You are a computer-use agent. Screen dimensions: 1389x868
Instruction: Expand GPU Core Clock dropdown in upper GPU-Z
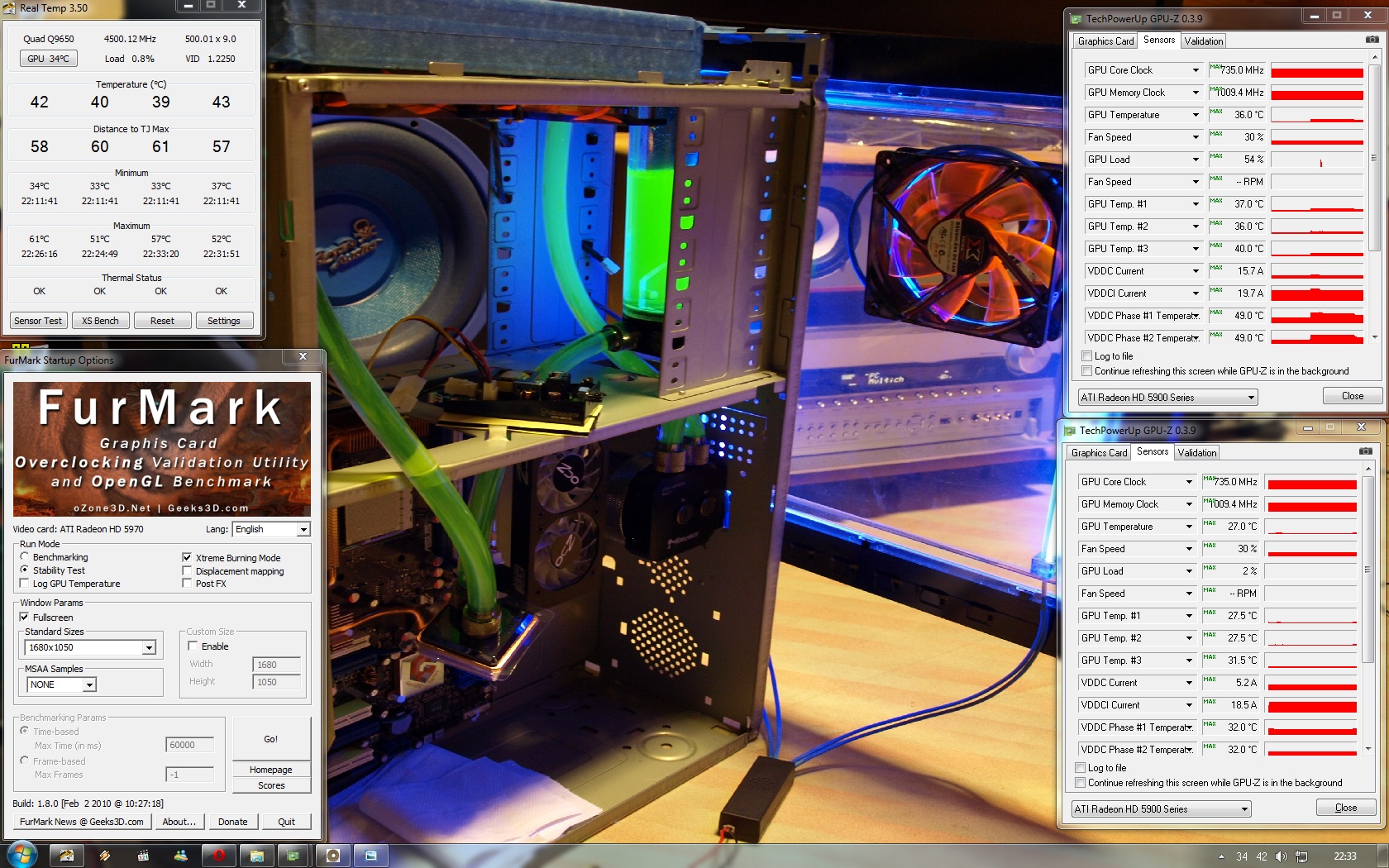(1196, 70)
